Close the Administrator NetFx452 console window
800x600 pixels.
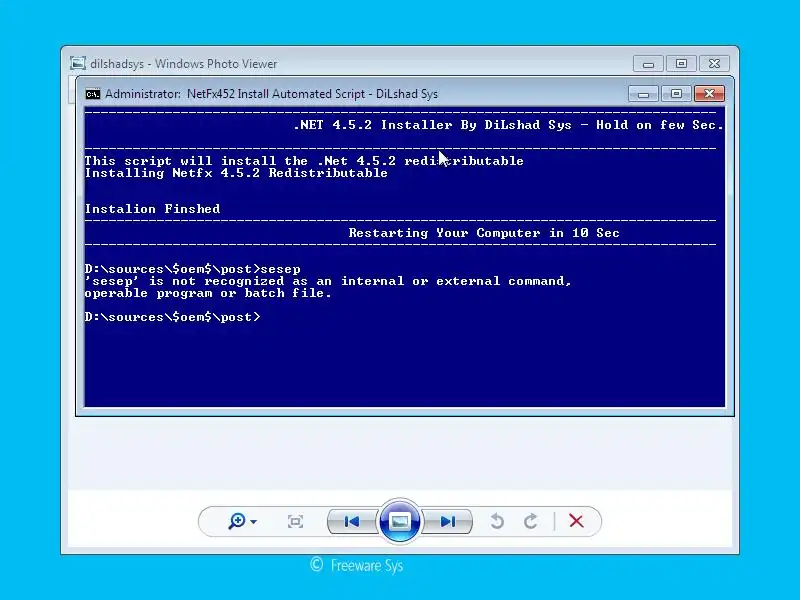(x=709, y=94)
